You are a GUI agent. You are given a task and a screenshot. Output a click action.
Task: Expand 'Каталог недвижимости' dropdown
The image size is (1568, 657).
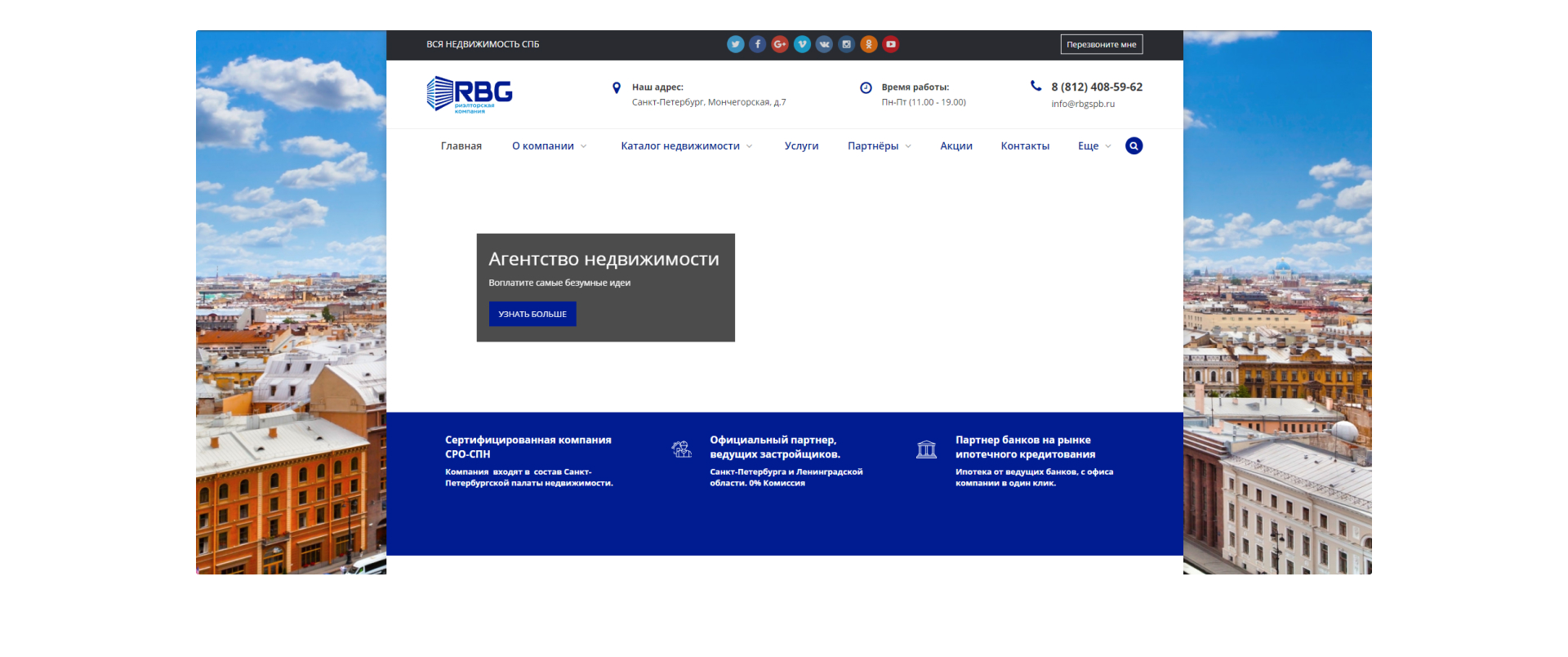pos(686,146)
